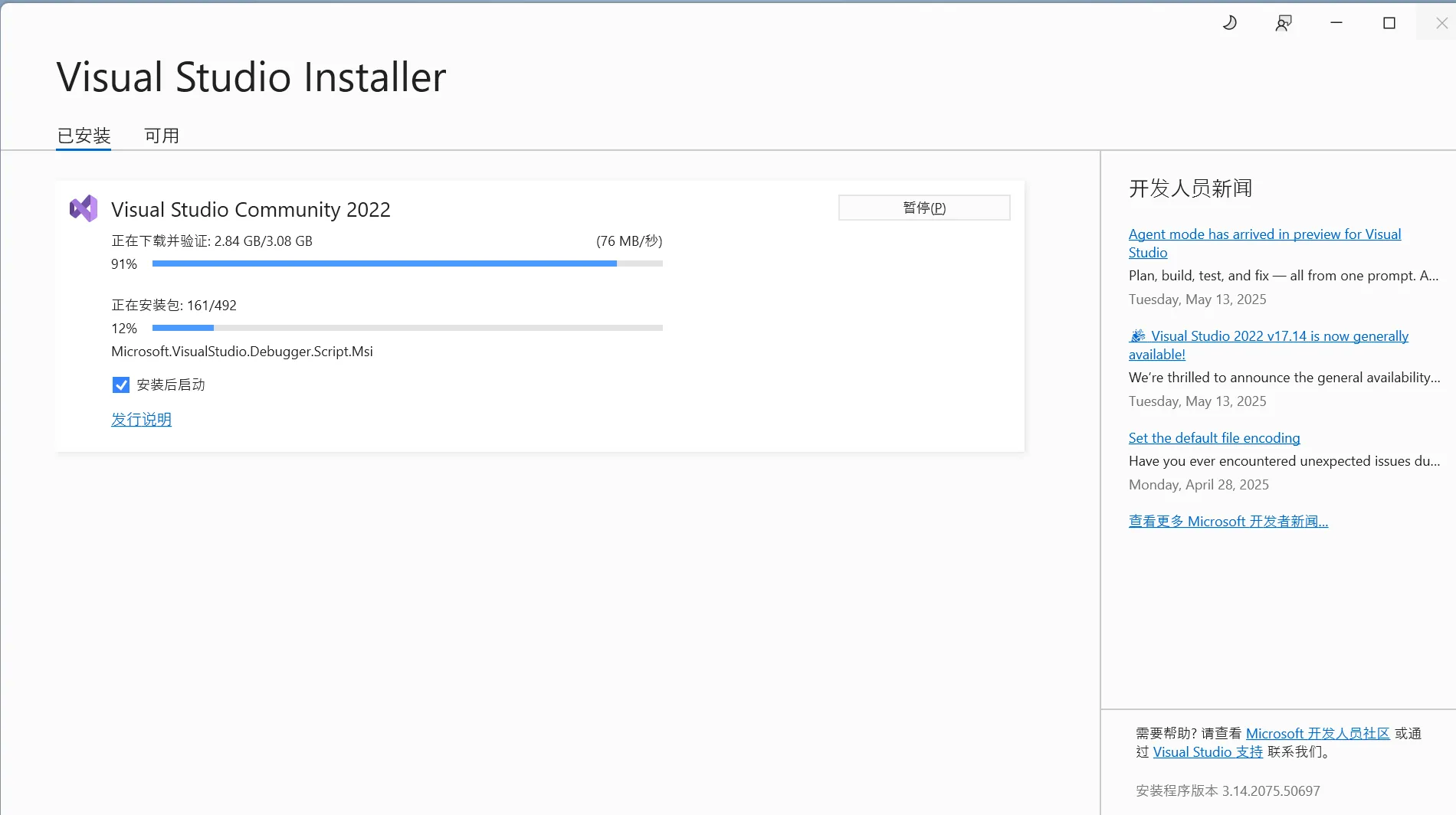Screen dimensions: 1456x815
Task: Open Agent mode has arrived news link
Action: [x=1264, y=243]
